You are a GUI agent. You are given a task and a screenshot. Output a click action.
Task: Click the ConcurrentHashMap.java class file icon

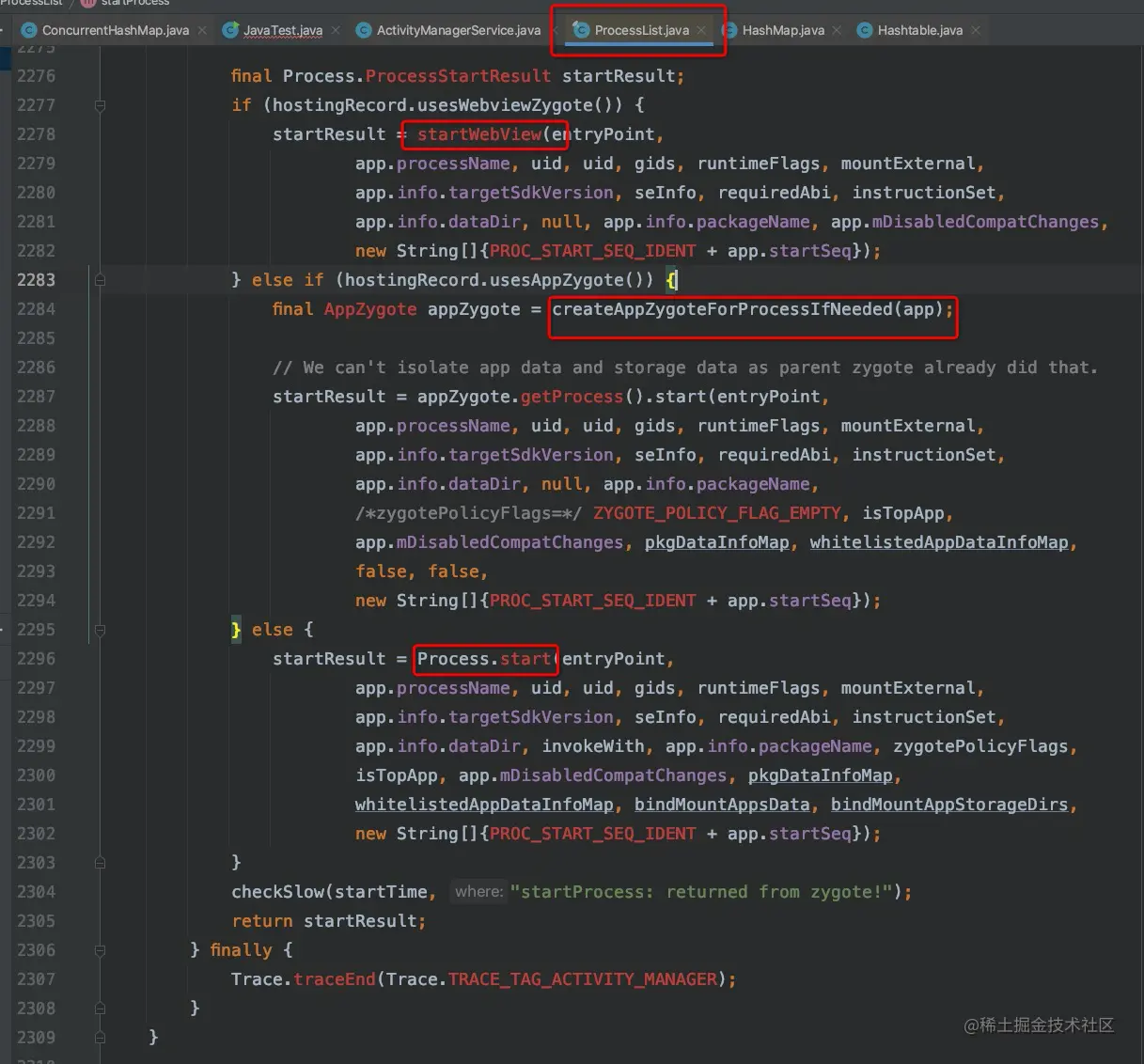28,30
